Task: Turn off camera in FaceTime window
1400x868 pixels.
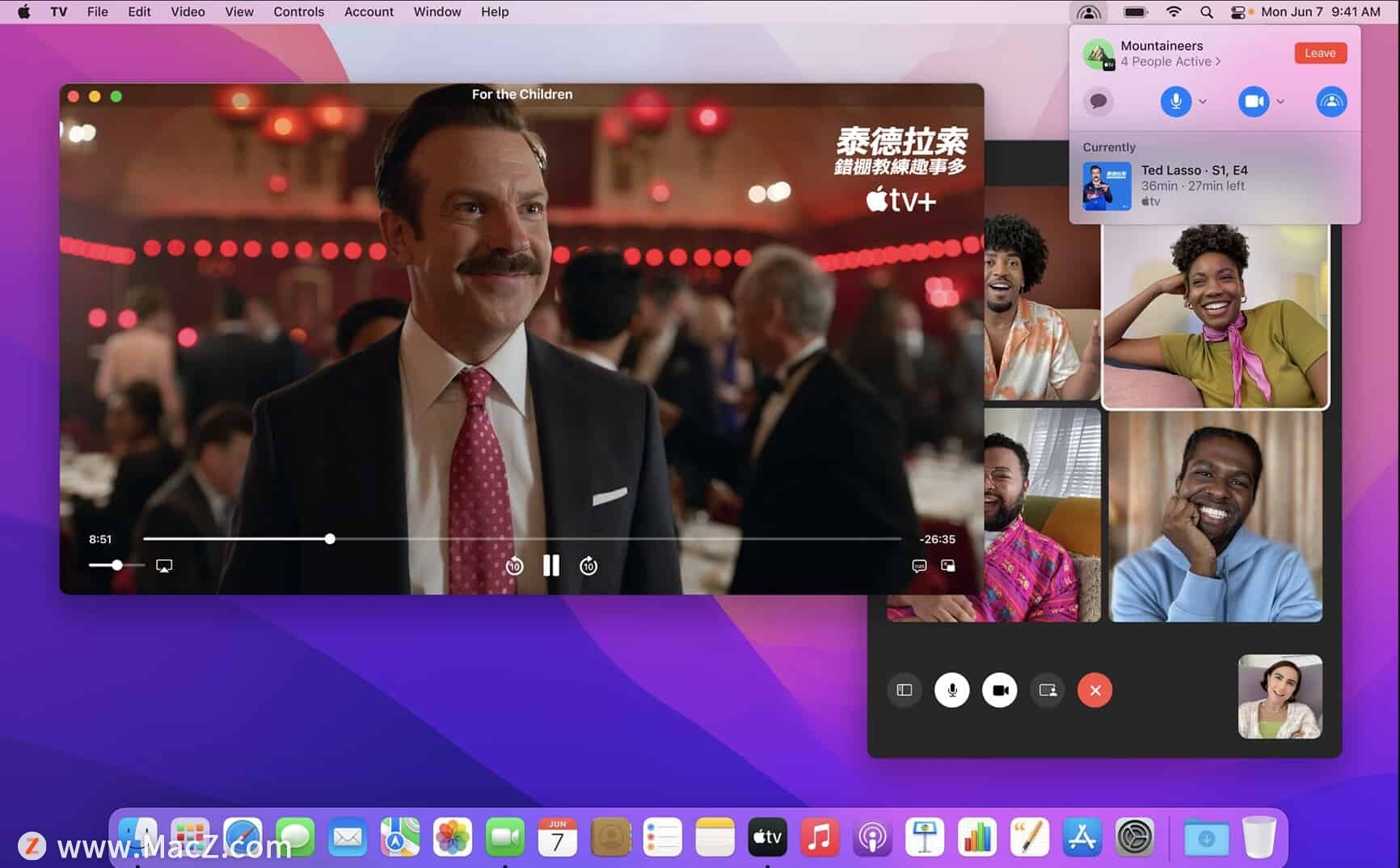Action: 1000,690
